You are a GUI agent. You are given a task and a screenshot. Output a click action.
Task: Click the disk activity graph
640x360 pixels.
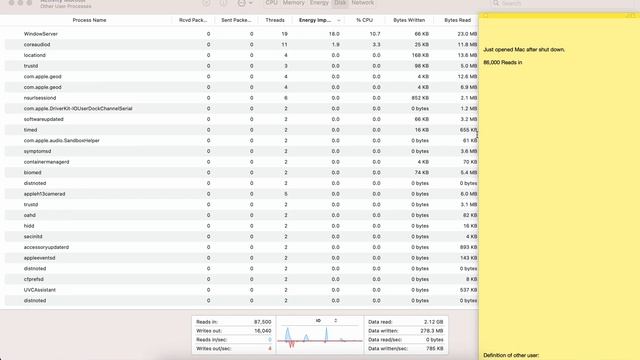(320, 337)
